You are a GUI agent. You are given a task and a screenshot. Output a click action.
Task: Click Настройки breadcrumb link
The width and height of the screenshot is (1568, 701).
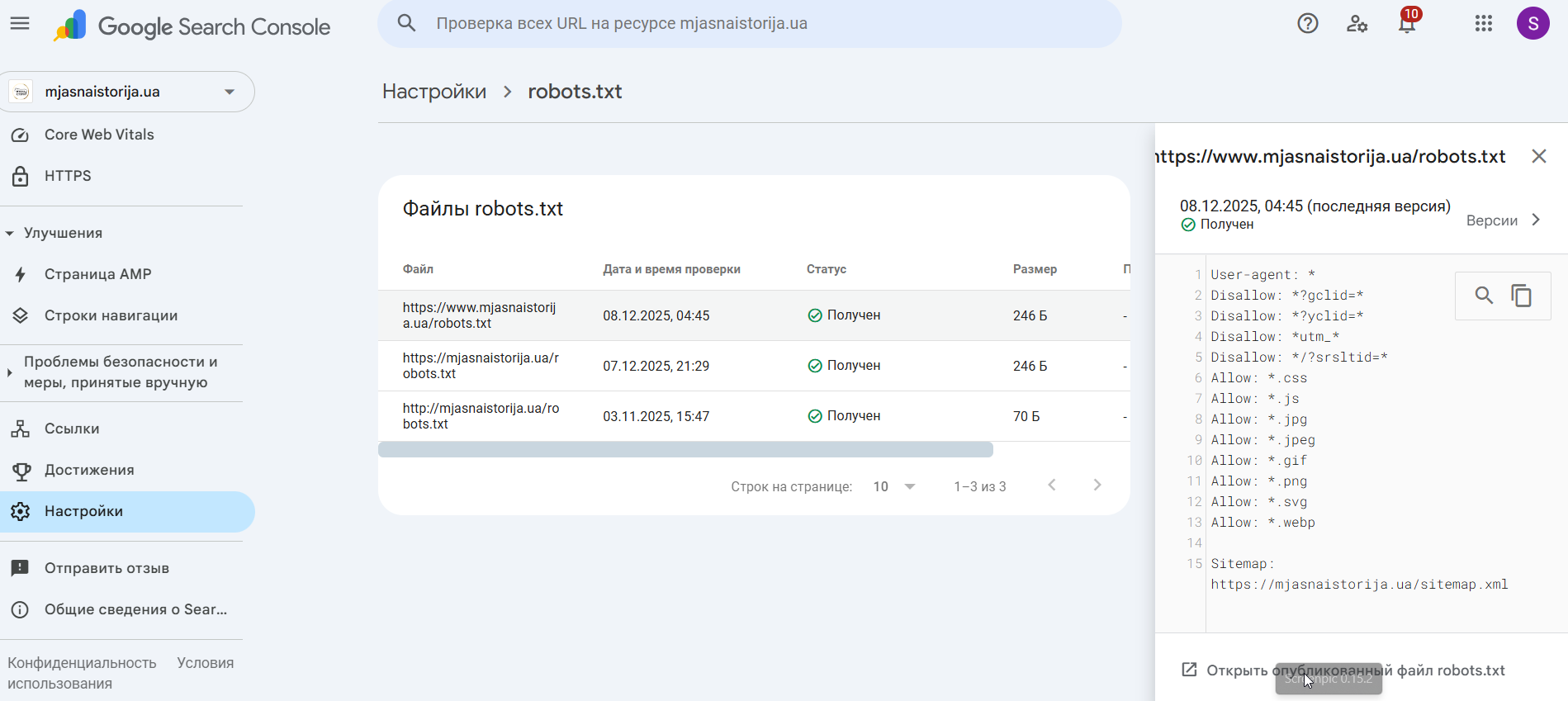point(434,91)
